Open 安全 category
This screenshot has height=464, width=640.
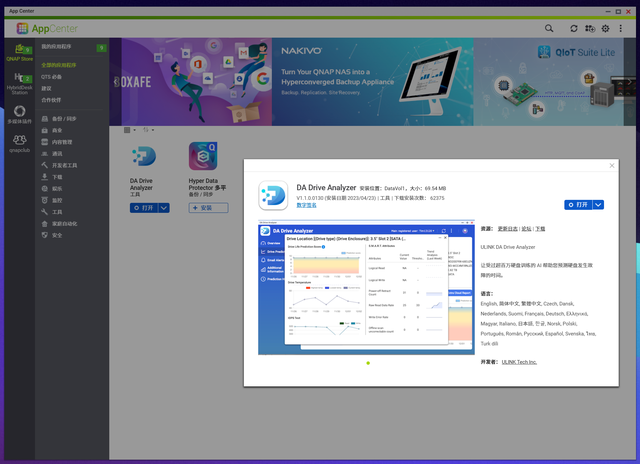[51, 235]
